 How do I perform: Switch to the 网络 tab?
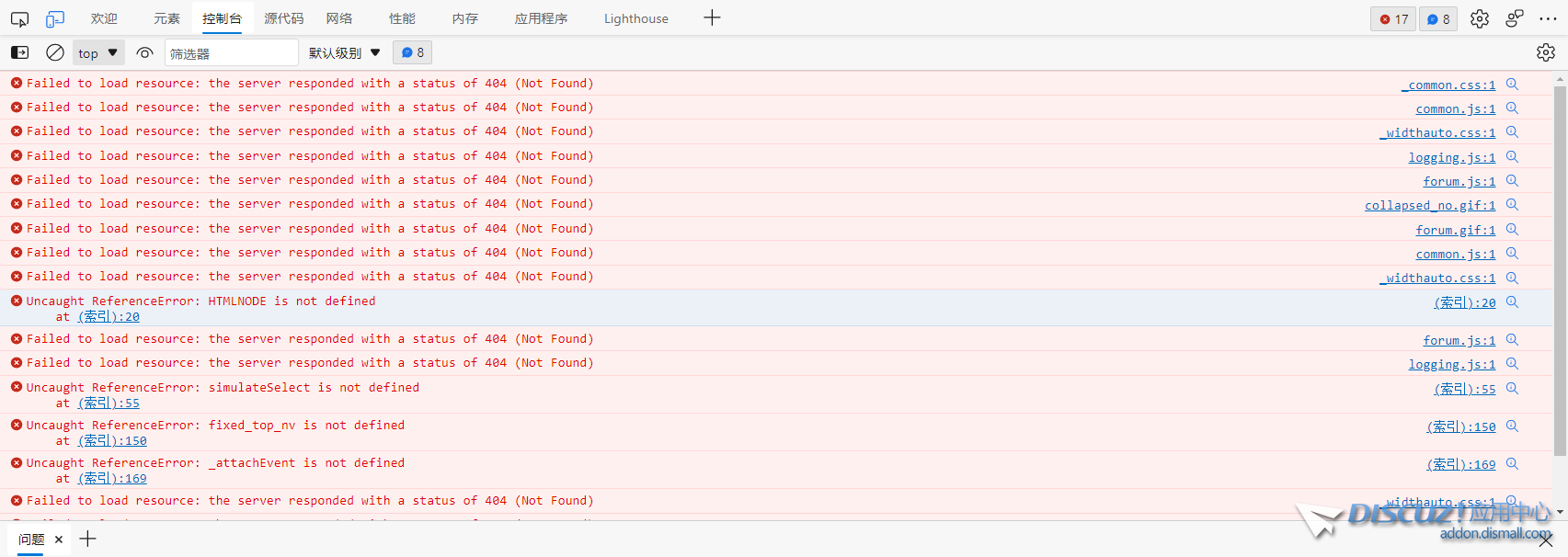click(x=338, y=18)
